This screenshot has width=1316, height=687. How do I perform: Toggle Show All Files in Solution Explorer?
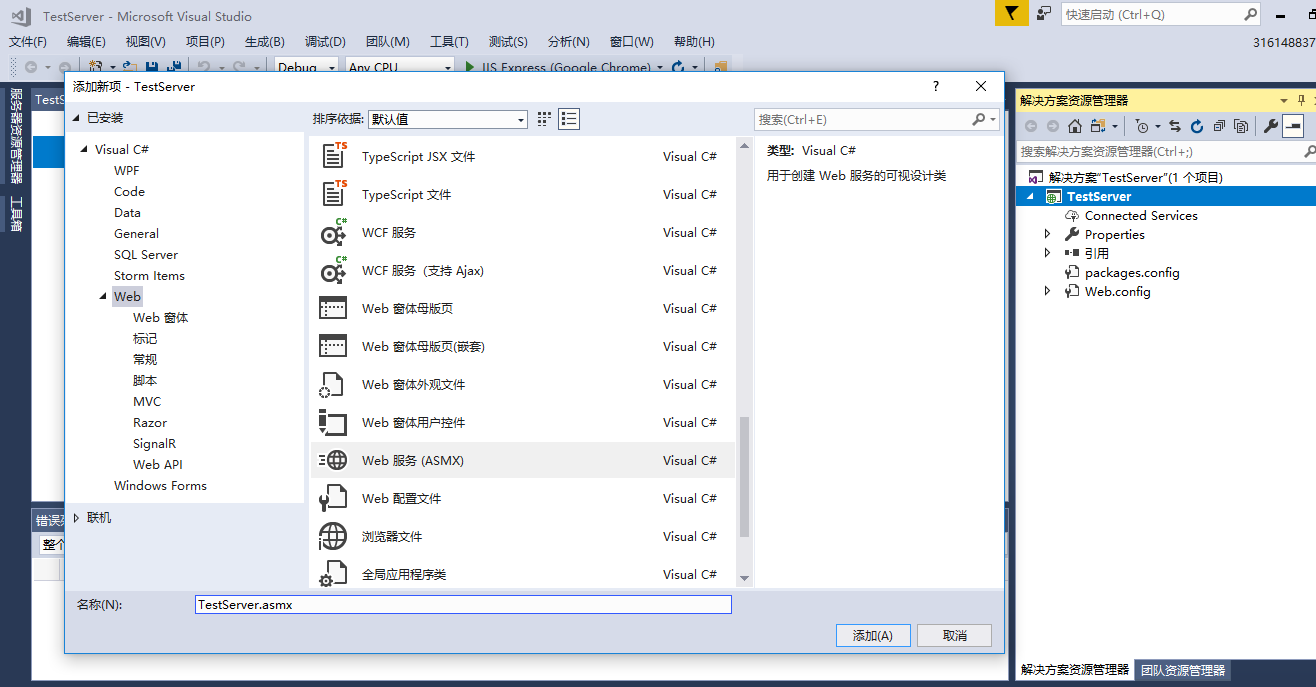click(x=1241, y=126)
